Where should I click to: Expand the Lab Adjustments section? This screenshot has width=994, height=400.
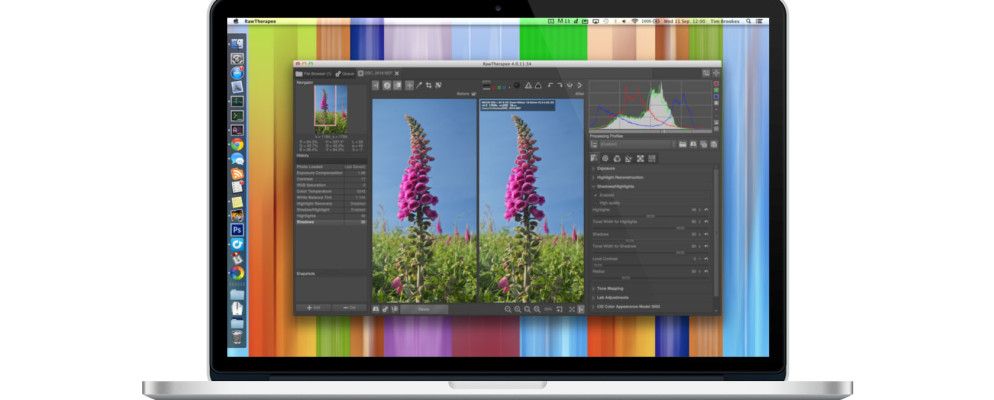612,297
